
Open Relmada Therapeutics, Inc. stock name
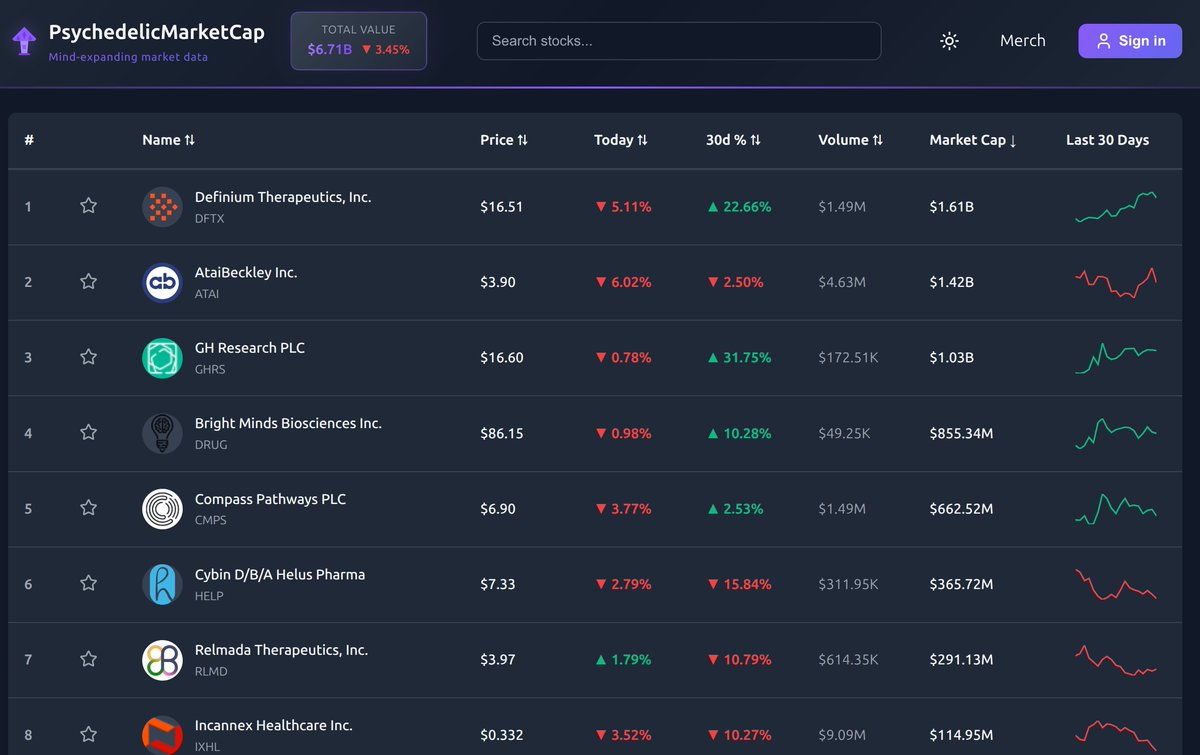(281, 650)
